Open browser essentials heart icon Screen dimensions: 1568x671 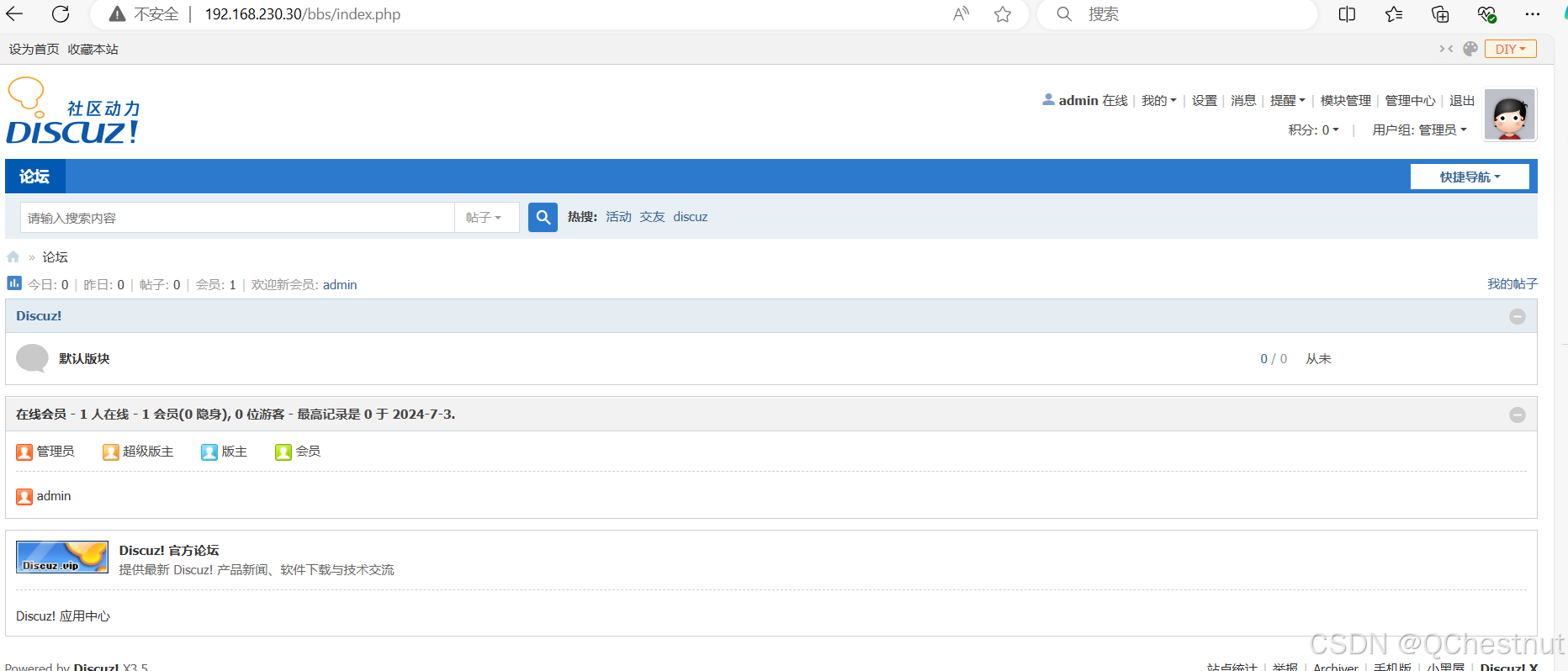tap(1486, 13)
